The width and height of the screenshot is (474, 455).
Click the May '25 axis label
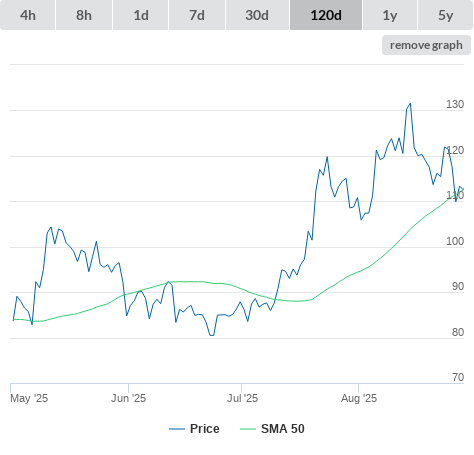tap(29, 398)
